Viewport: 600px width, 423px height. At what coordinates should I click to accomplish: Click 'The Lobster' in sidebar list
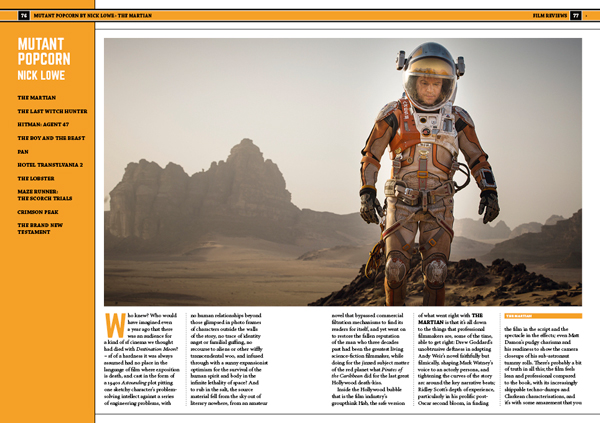(x=36, y=179)
